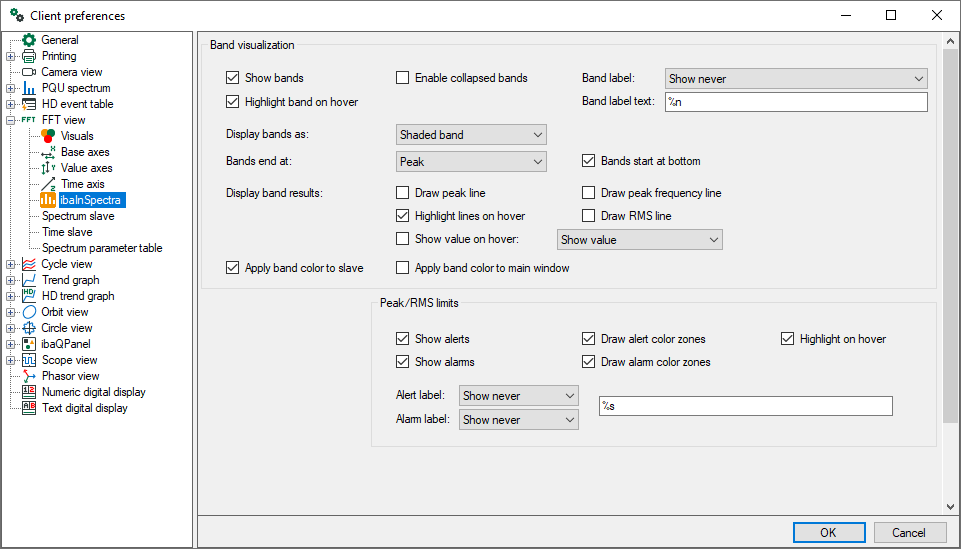Open the Band label dropdown

coord(795,79)
